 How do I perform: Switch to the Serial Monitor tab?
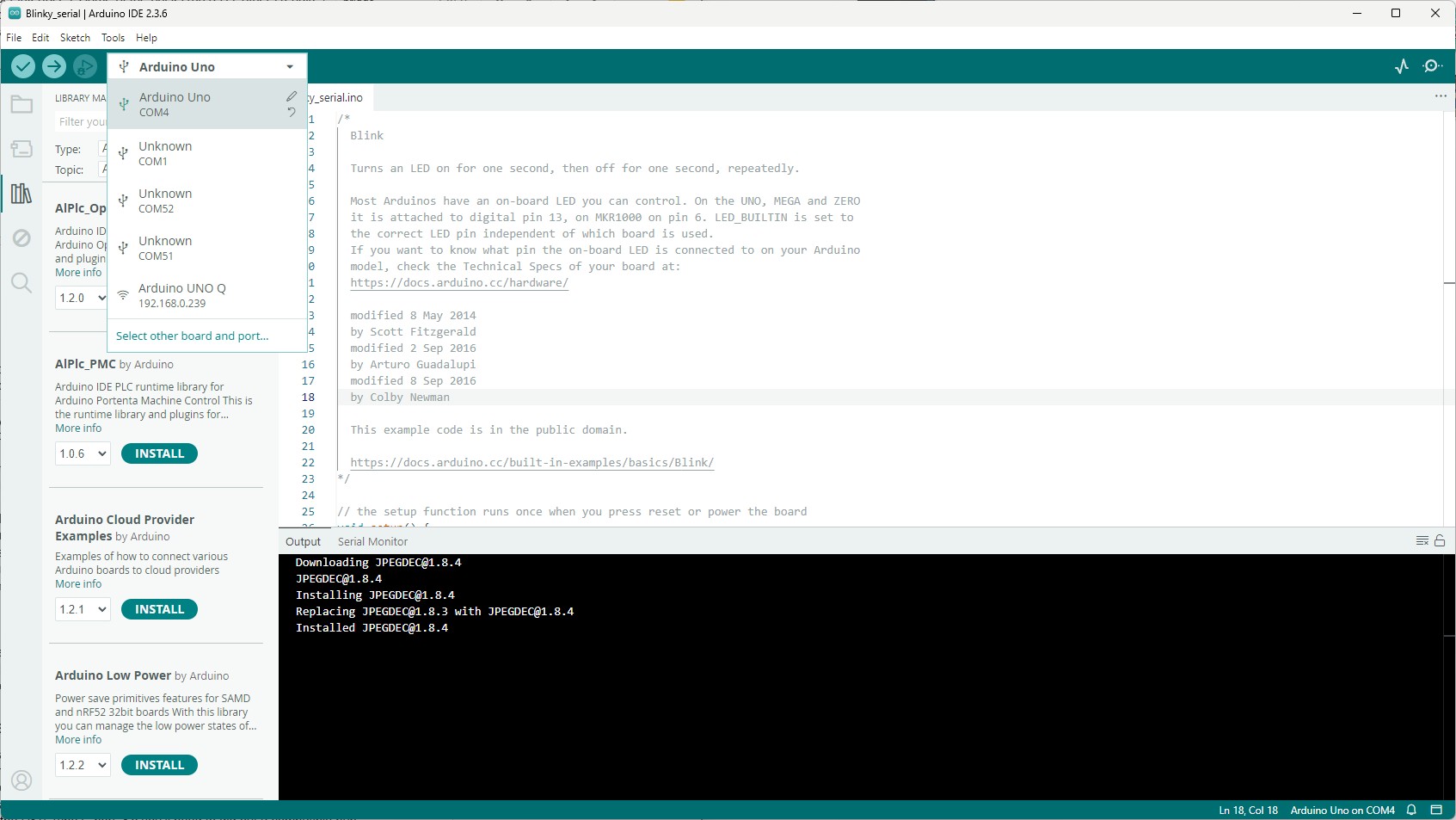[372, 541]
